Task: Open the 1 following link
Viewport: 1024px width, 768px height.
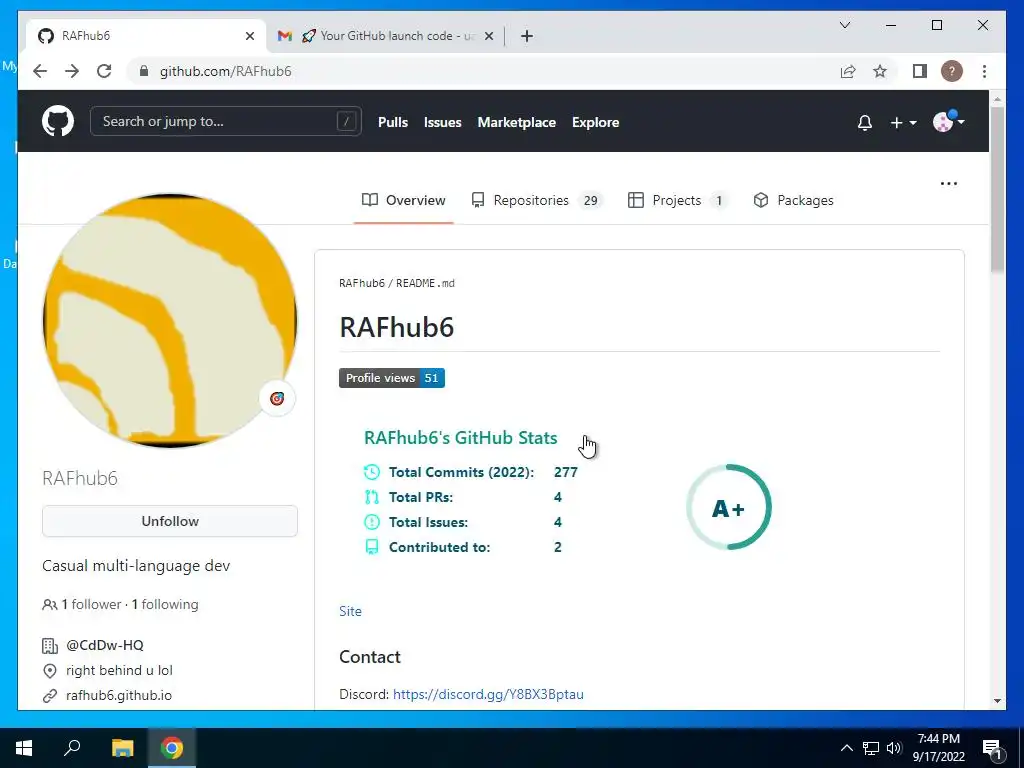Action: pyautogui.click(x=165, y=604)
